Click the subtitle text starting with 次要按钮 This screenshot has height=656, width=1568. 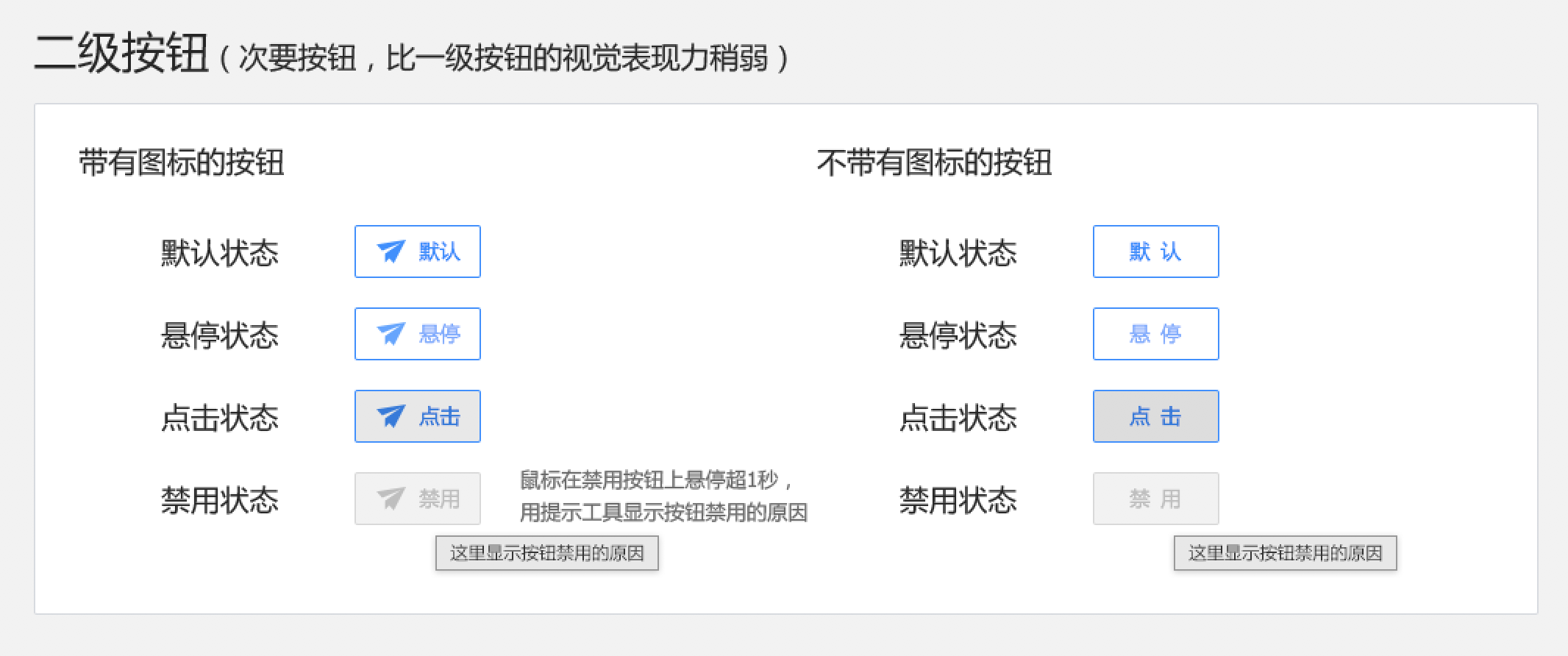(504, 58)
